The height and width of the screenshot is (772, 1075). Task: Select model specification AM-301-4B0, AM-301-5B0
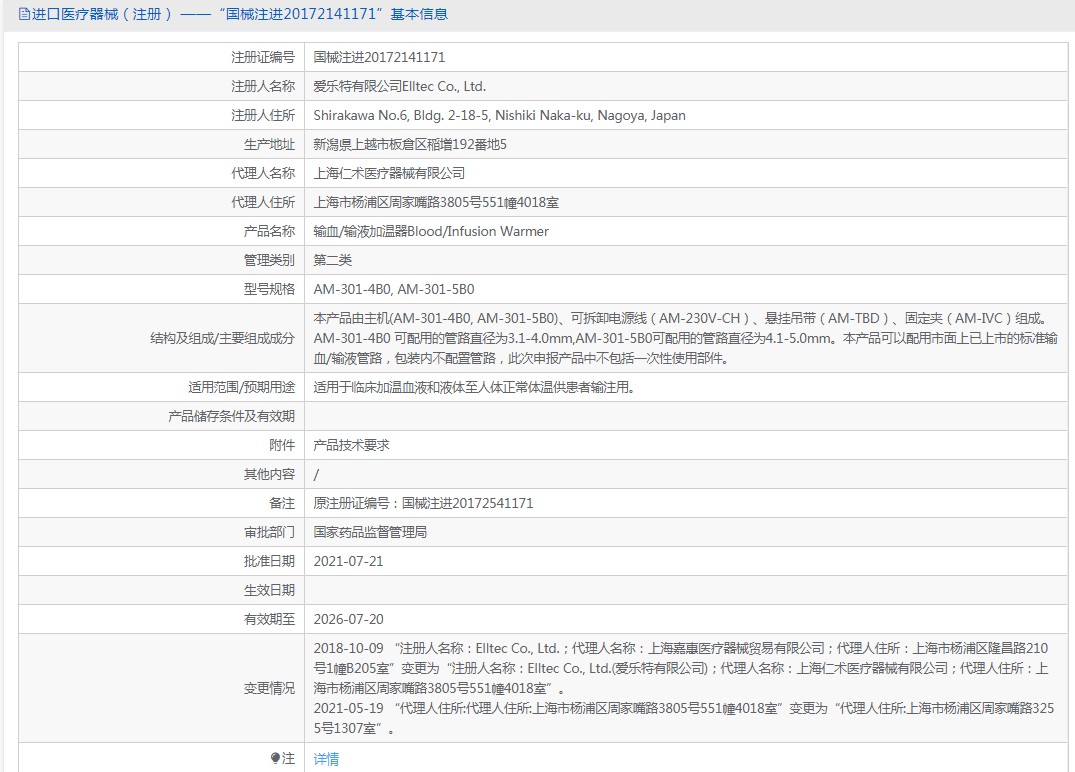pos(393,289)
